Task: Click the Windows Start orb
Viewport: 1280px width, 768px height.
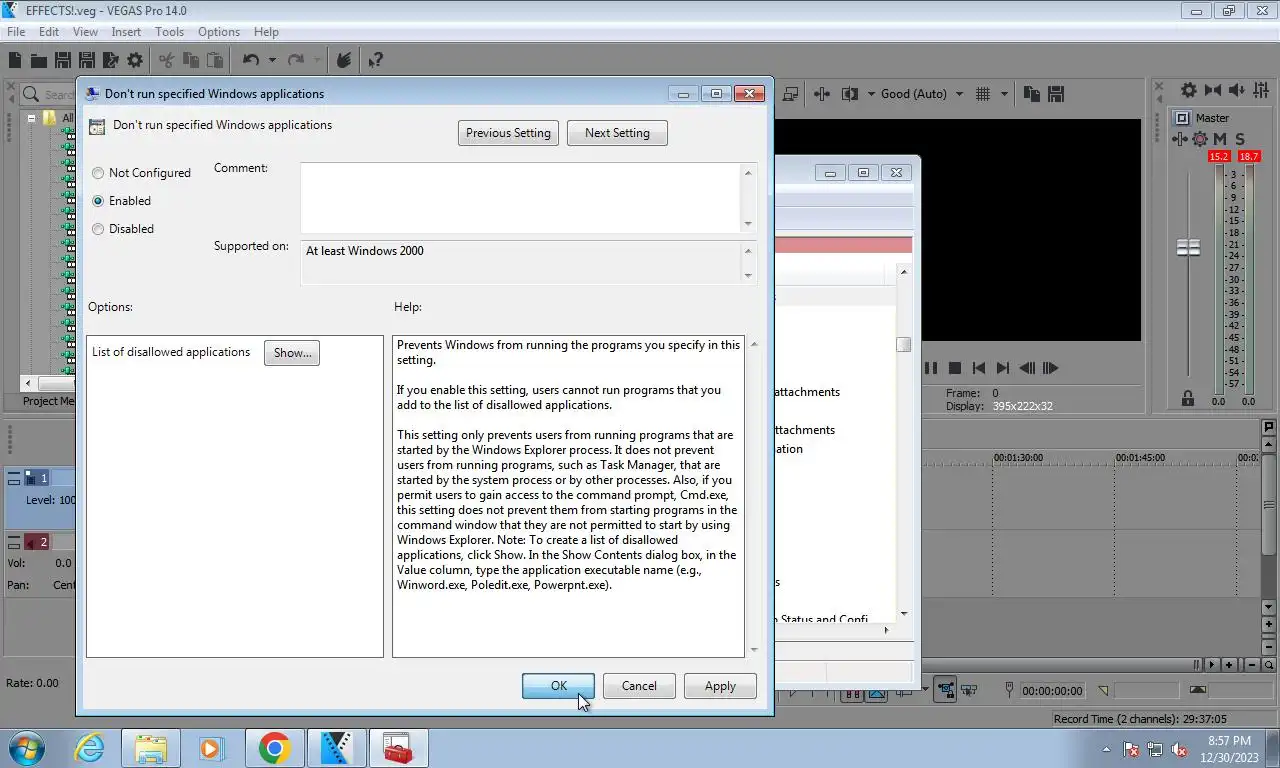Action: coord(27,748)
